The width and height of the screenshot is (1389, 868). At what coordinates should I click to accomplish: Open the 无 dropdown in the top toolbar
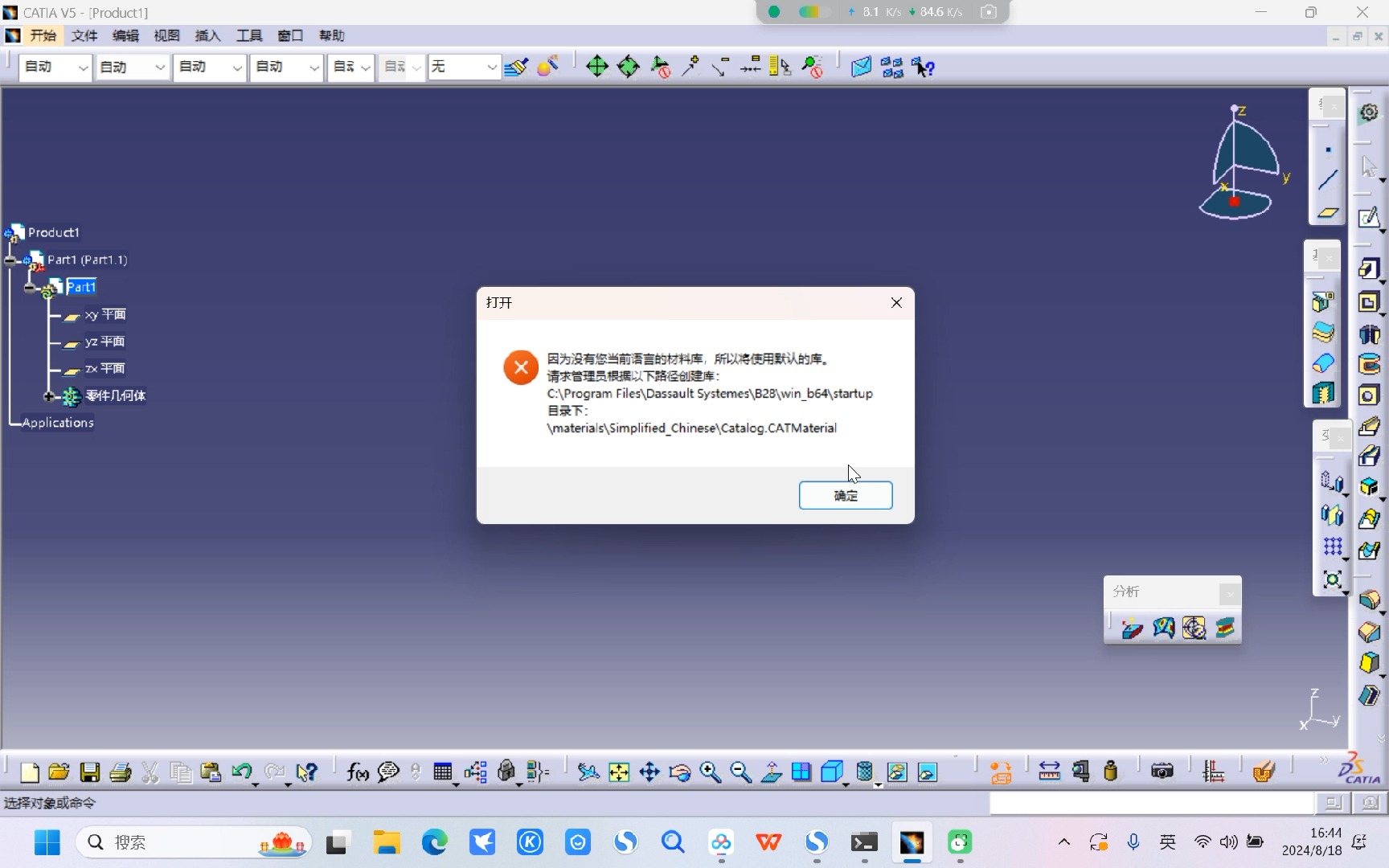pyautogui.click(x=464, y=67)
